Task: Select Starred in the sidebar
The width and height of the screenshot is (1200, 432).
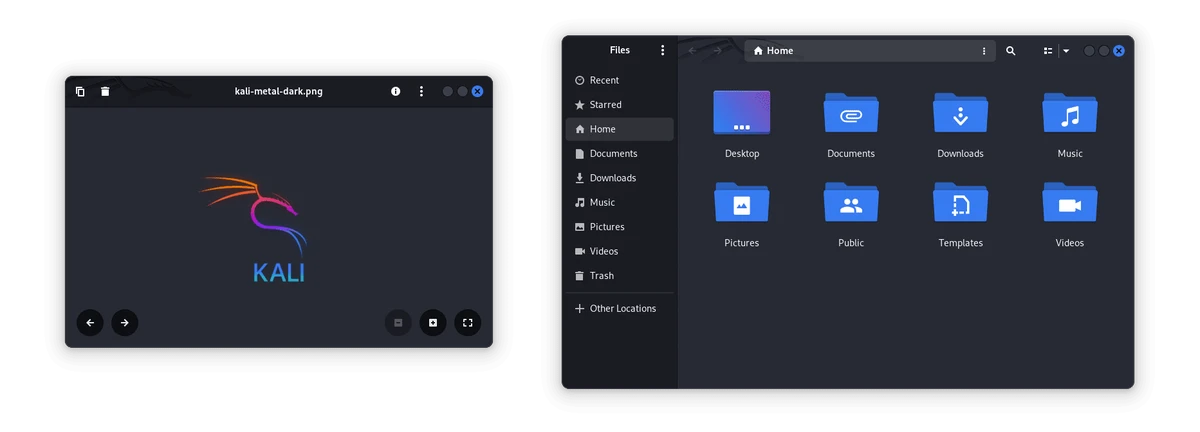Action: coord(605,104)
